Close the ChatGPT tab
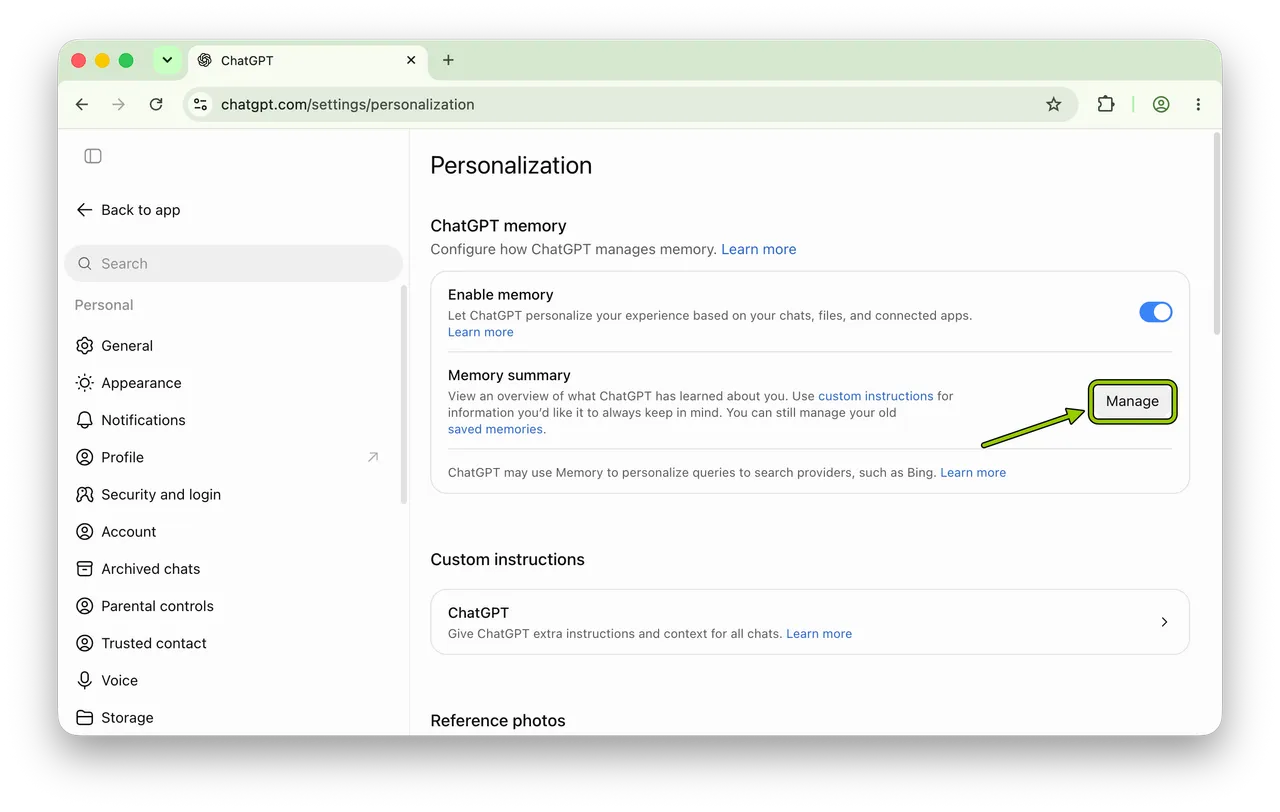The image size is (1280, 812). 411,60
